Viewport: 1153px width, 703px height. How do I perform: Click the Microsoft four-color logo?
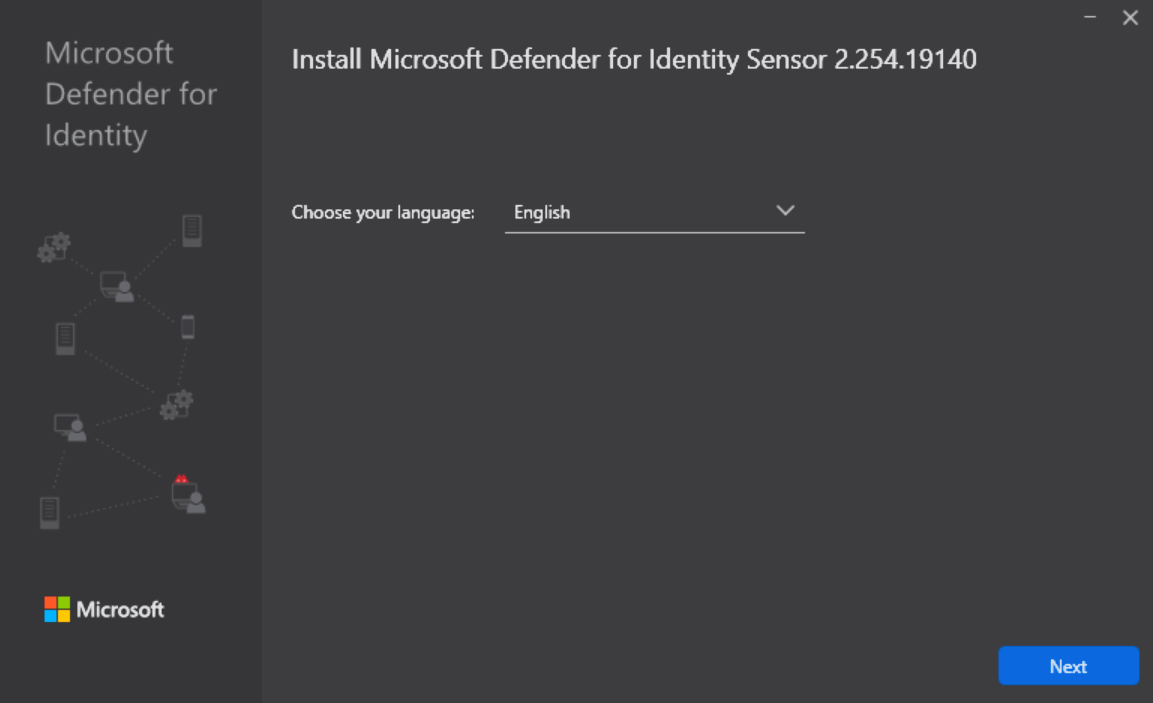click(x=58, y=609)
